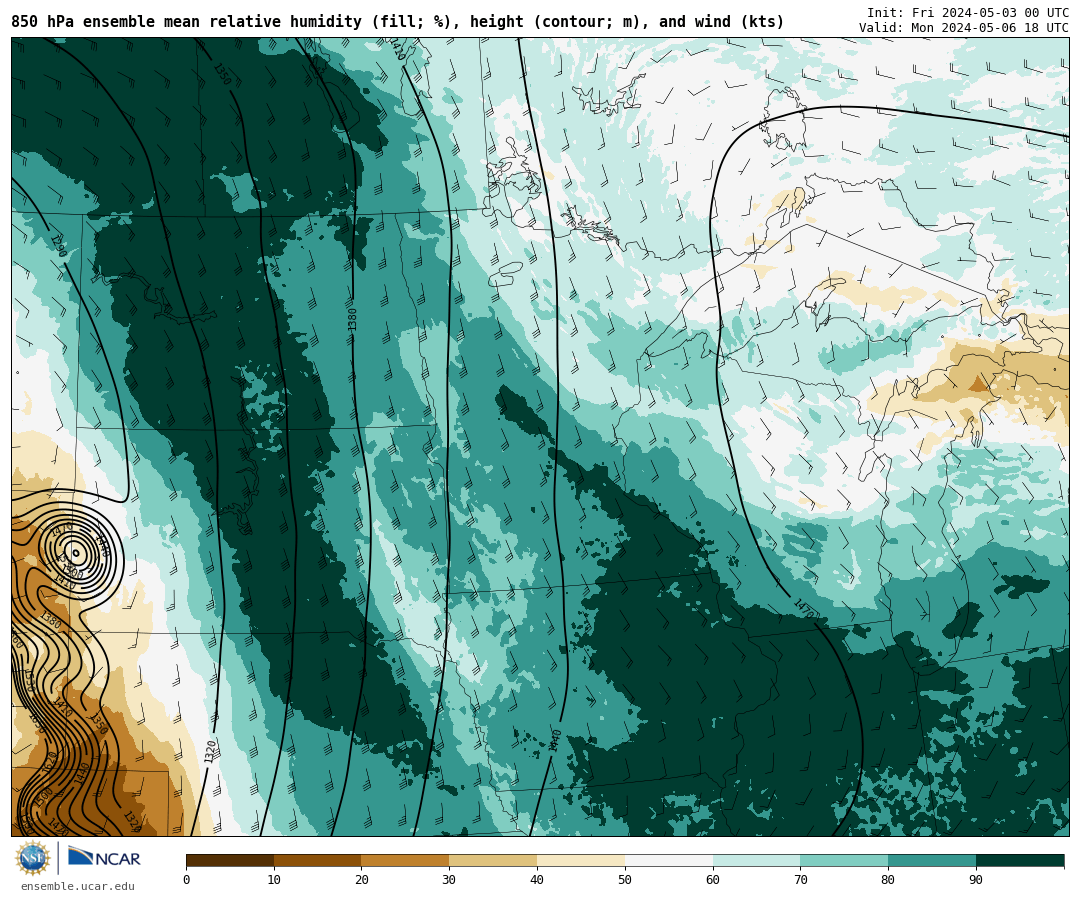1080x899 pixels.
Task: Click the center of the closed low contours
Action: [75, 552]
